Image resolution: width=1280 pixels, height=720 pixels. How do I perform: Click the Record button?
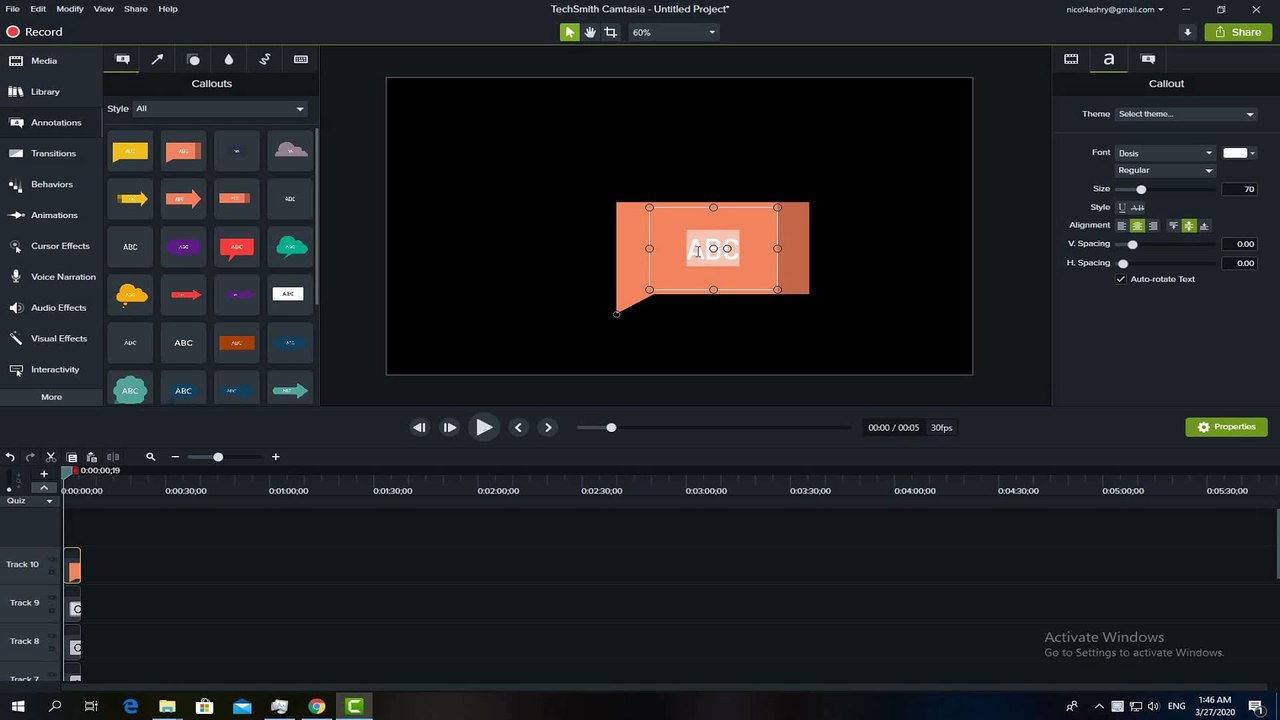[34, 32]
